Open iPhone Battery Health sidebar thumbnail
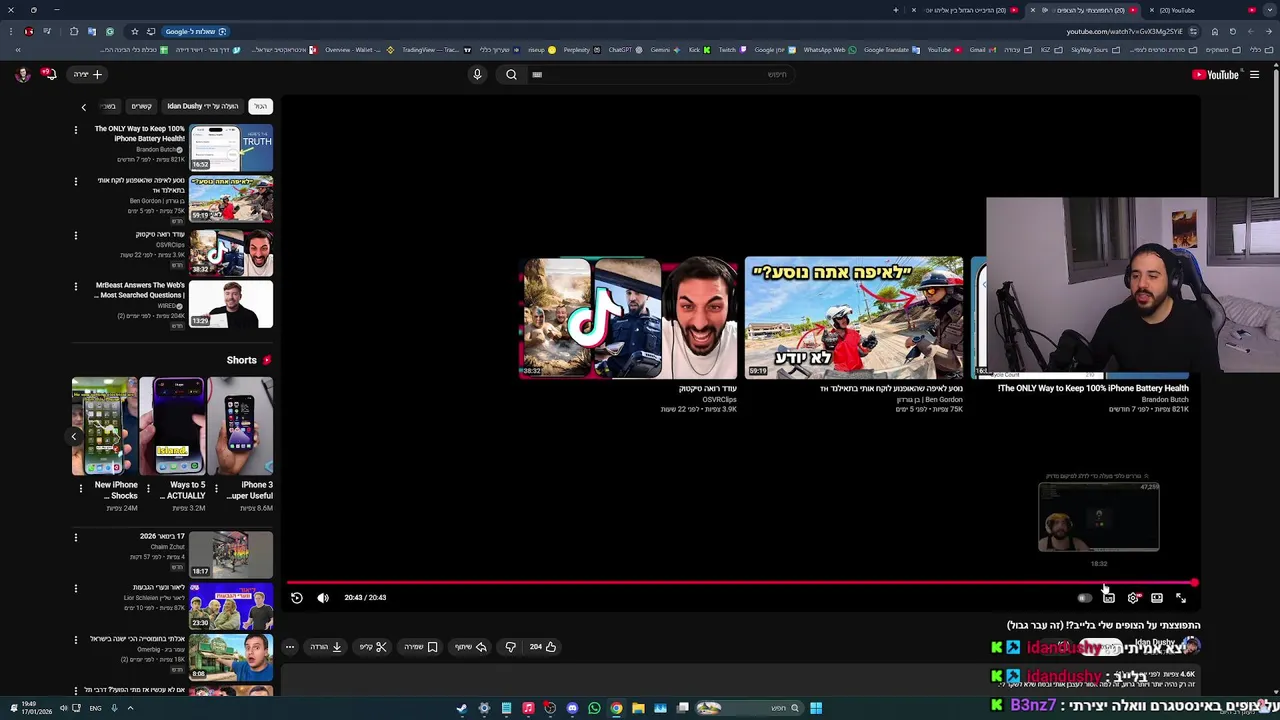Screen dimensions: 1280x720 point(231,147)
